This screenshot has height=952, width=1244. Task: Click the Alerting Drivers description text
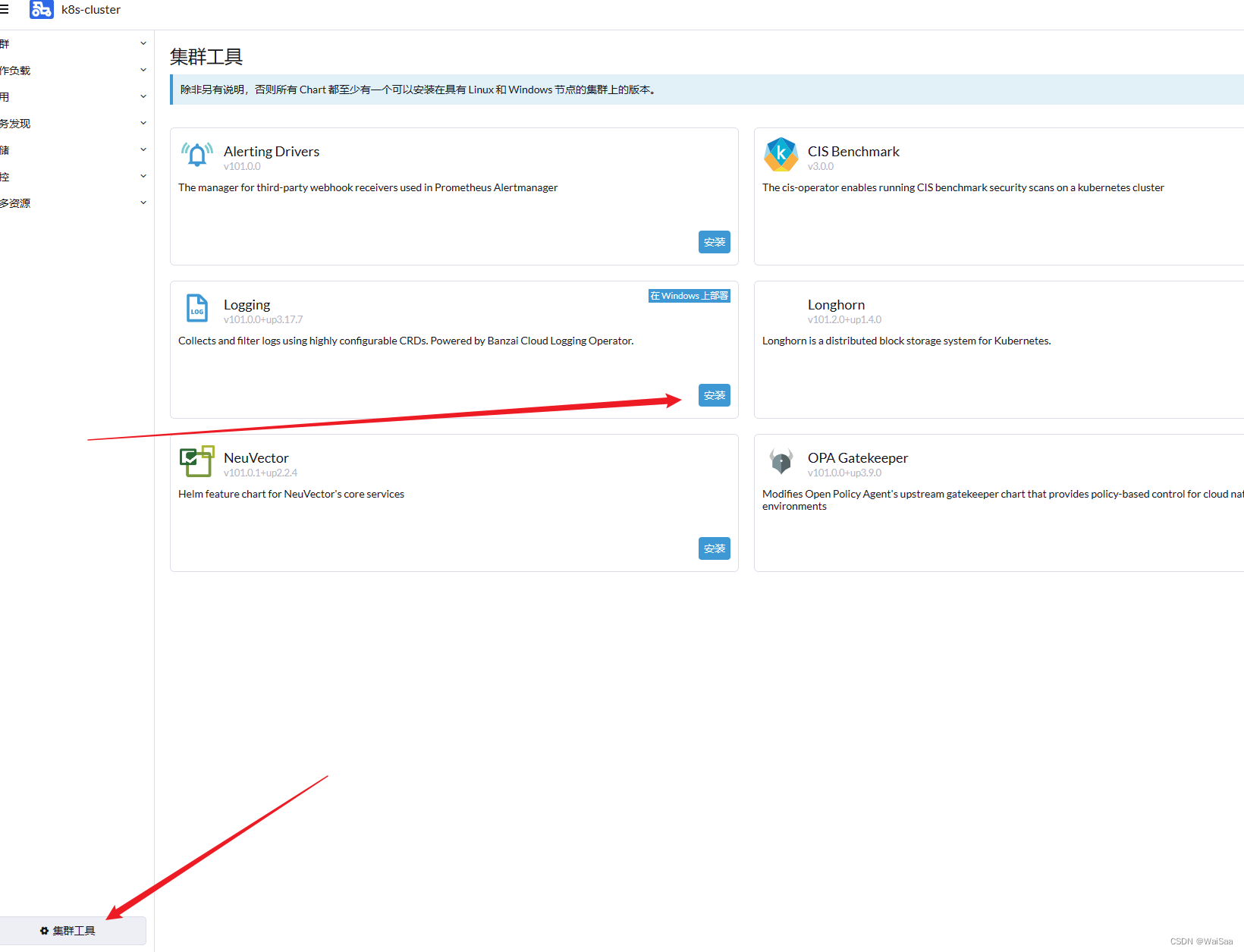coord(368,188)
